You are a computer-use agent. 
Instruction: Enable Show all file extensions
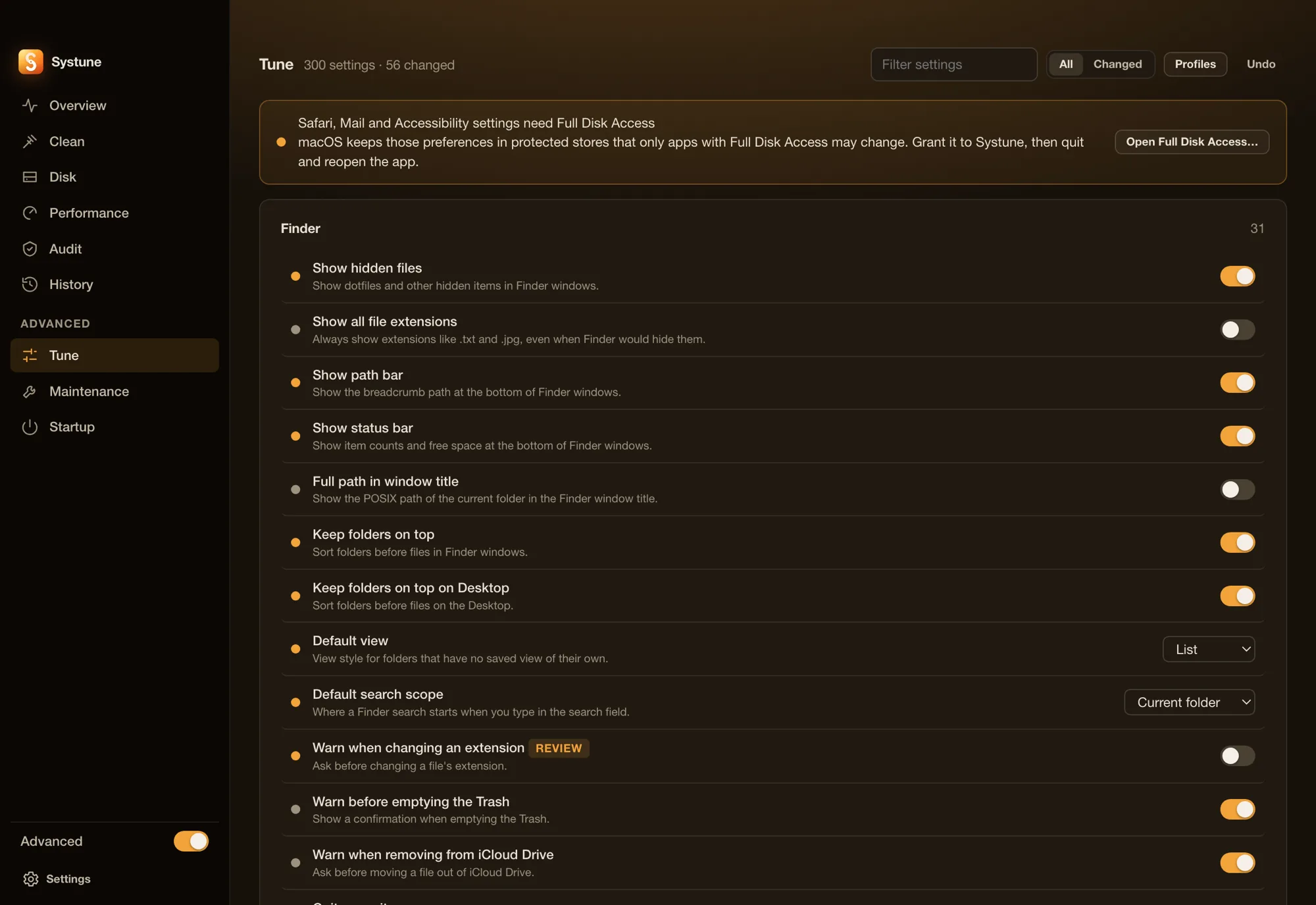(x=1237, y=330)
